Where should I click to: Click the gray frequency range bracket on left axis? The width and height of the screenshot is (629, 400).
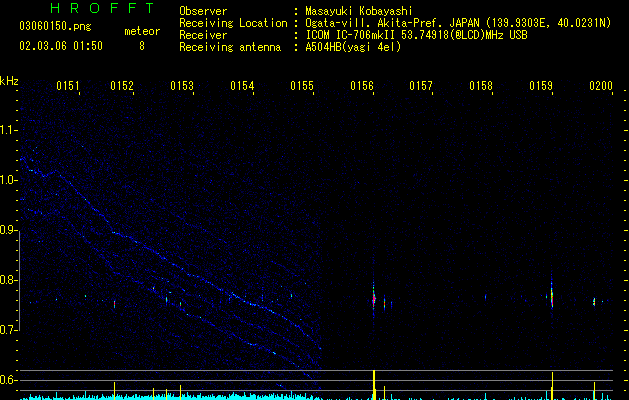[x=19, y=282]
